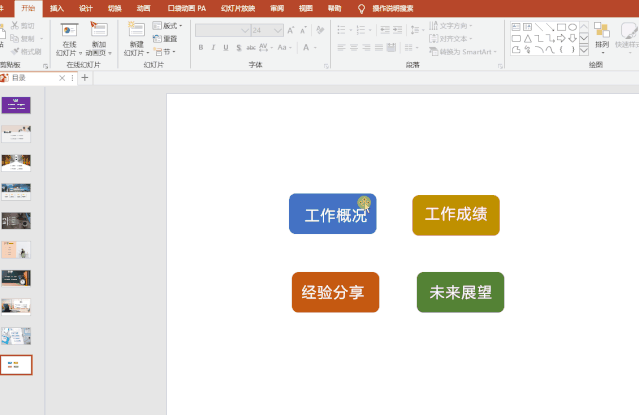Open the 设计 ribbon tab
Viewport: 639px width, 415px height.
[x=86, y=9]
